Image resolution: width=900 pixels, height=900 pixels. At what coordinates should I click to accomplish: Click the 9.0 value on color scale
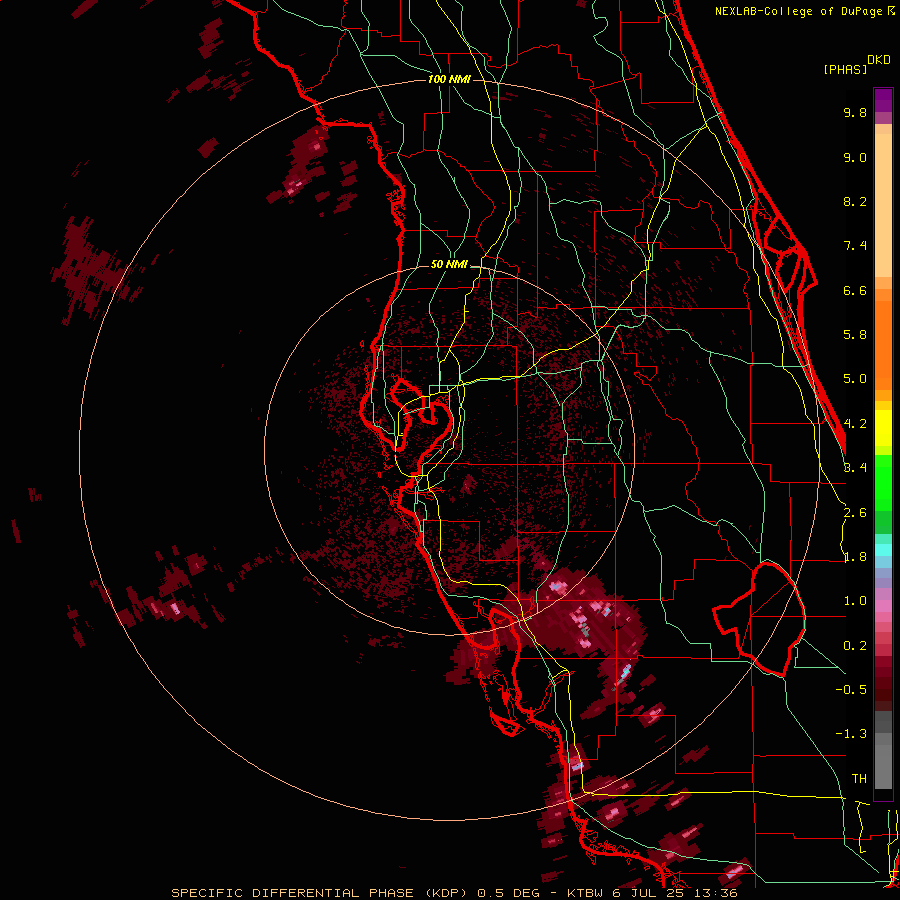[x=855, y=157]
